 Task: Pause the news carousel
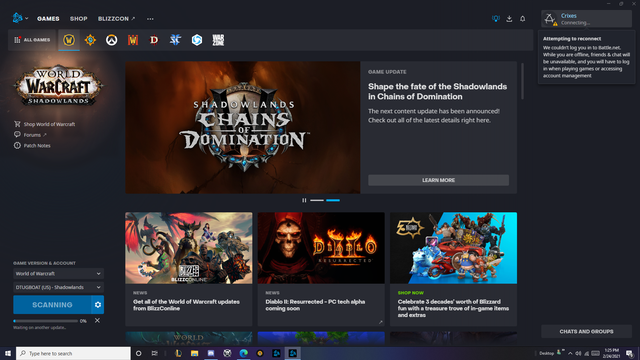304,200
